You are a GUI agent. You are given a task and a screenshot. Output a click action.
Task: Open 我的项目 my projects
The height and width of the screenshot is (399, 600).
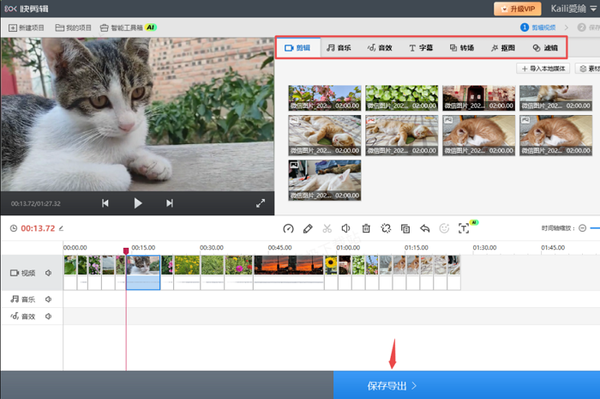point(73,28)
